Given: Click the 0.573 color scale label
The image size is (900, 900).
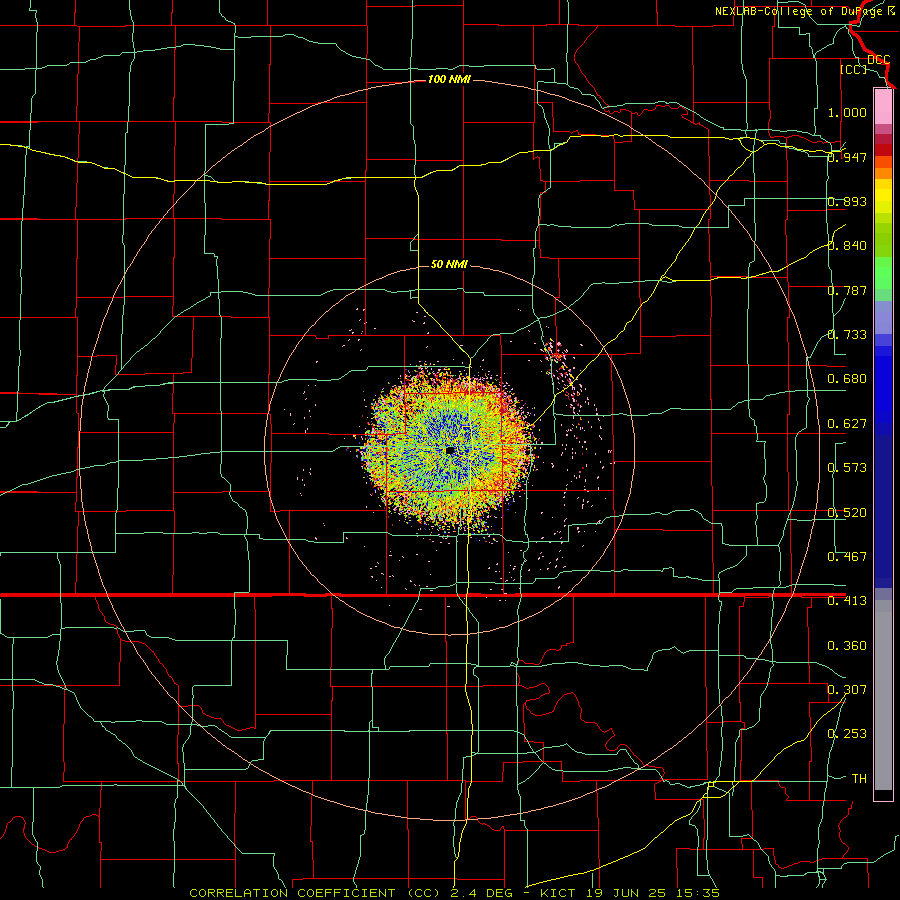Looking at the screenshot, I should tap(847, 468).
